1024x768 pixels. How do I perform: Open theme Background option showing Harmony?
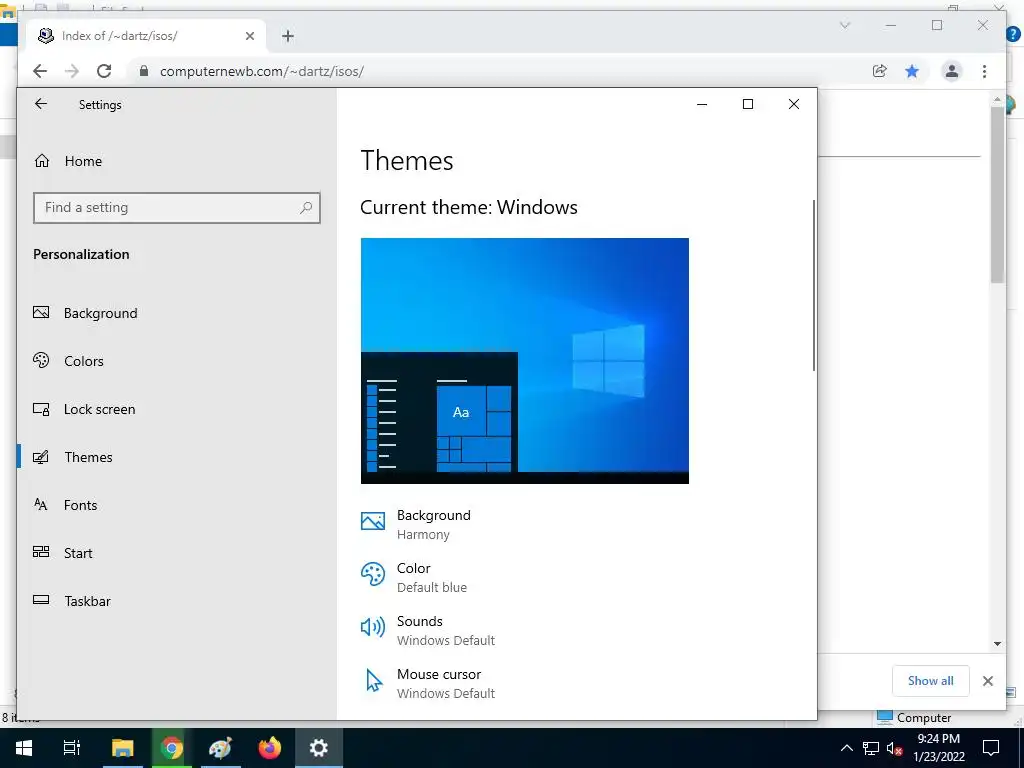(x=415, y=524)
